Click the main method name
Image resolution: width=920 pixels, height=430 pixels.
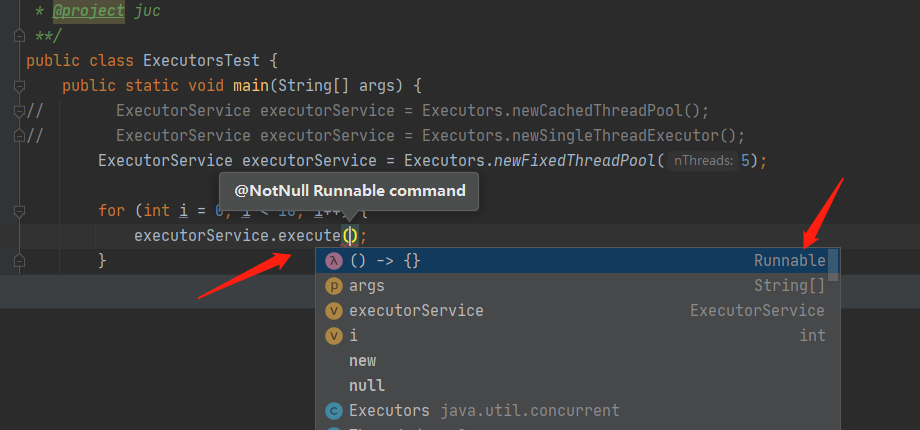click(x=251, y=86)
